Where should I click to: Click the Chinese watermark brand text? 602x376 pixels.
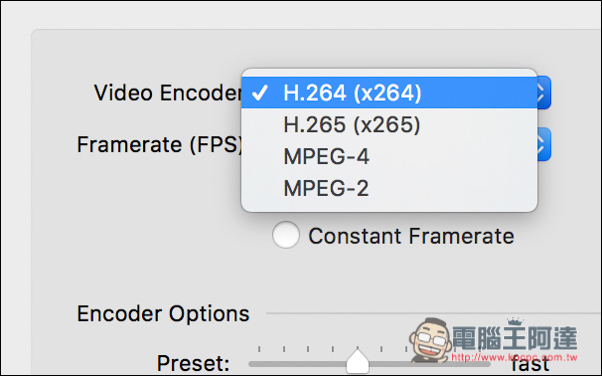514,338
